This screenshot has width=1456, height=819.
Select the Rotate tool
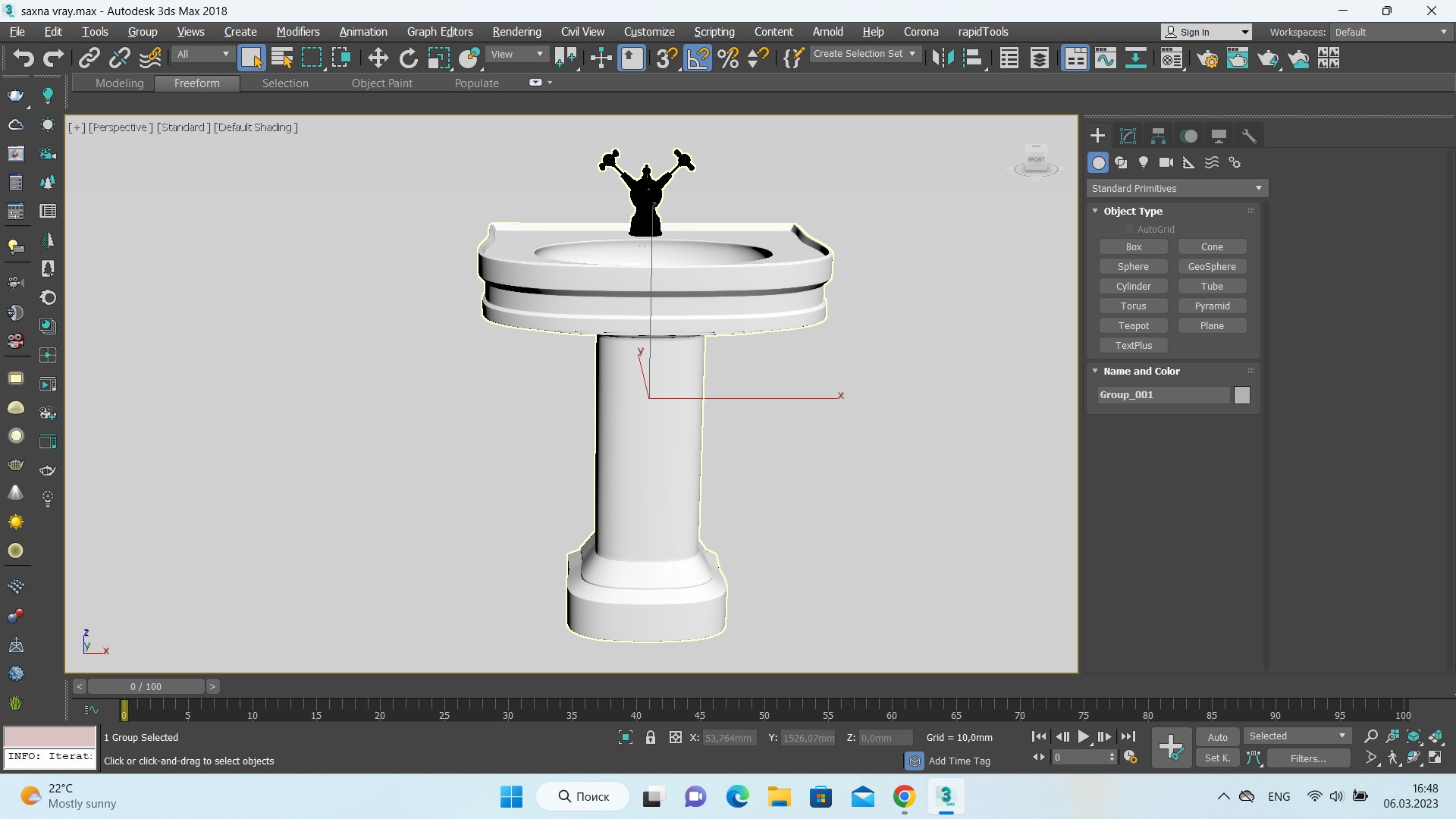click(408, 58)
